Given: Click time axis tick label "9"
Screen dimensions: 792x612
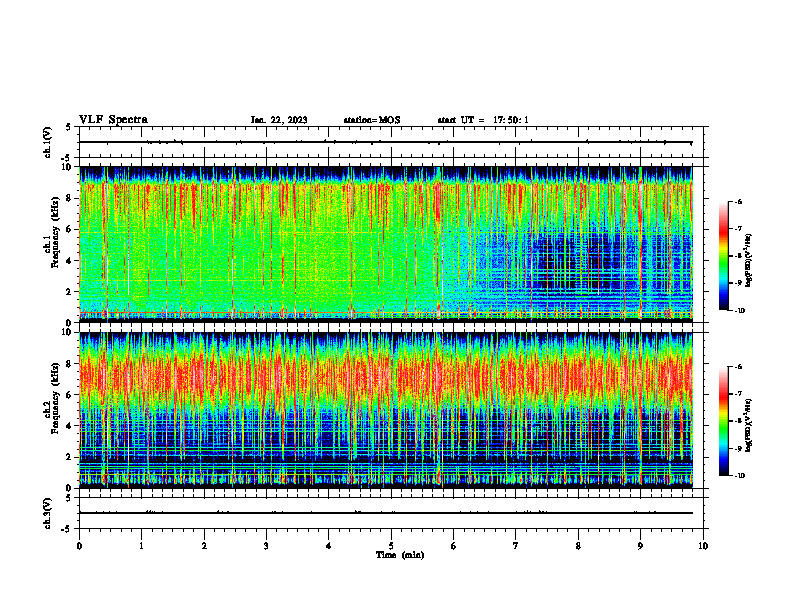Looking at the screenshot, I should point(640,546).
